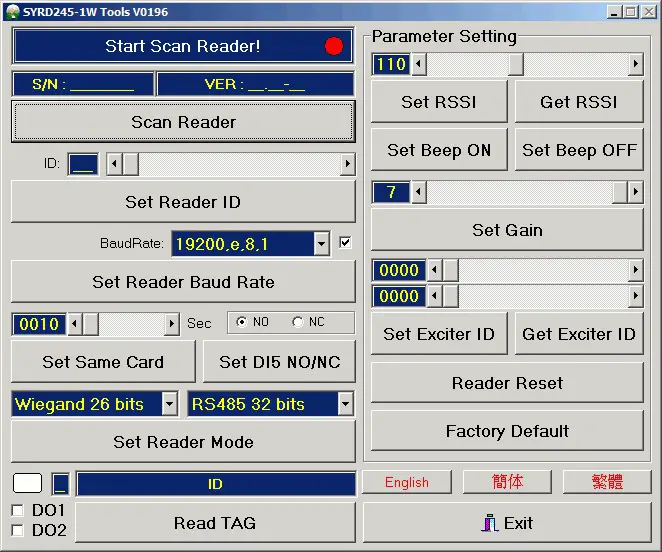This screenshot has width=662, height=552.
Task: Minimize the SYRD245-1W Tools window
Action: coord(614,12)
